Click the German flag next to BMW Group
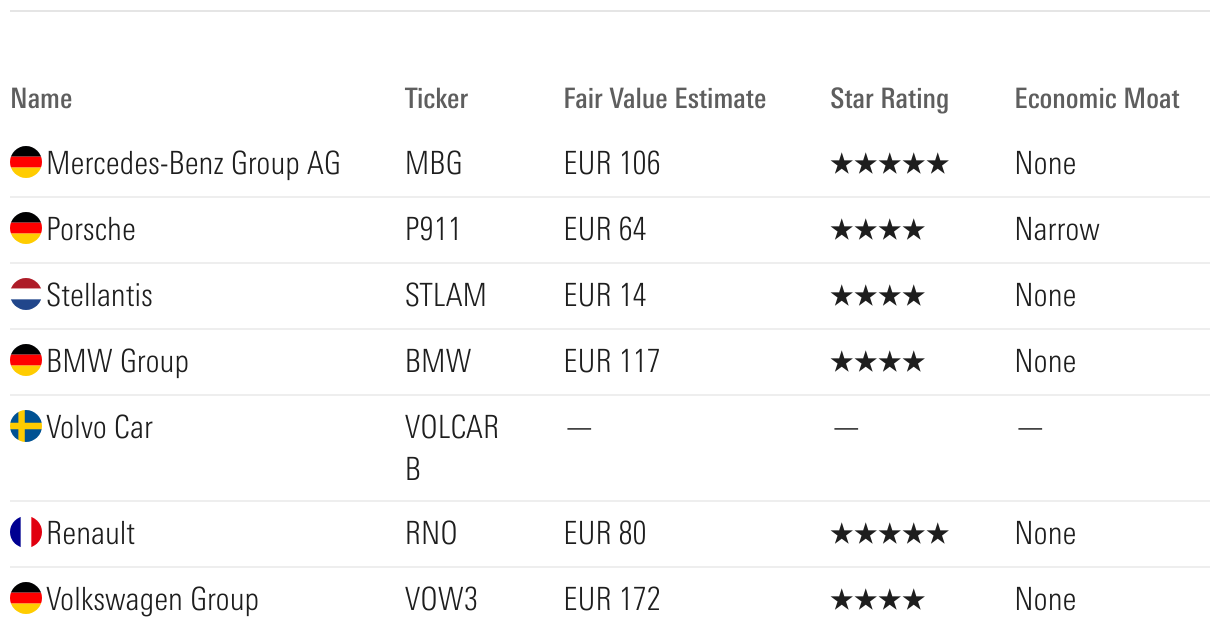The image size is (1220, 642). click(x=26, y=360)
